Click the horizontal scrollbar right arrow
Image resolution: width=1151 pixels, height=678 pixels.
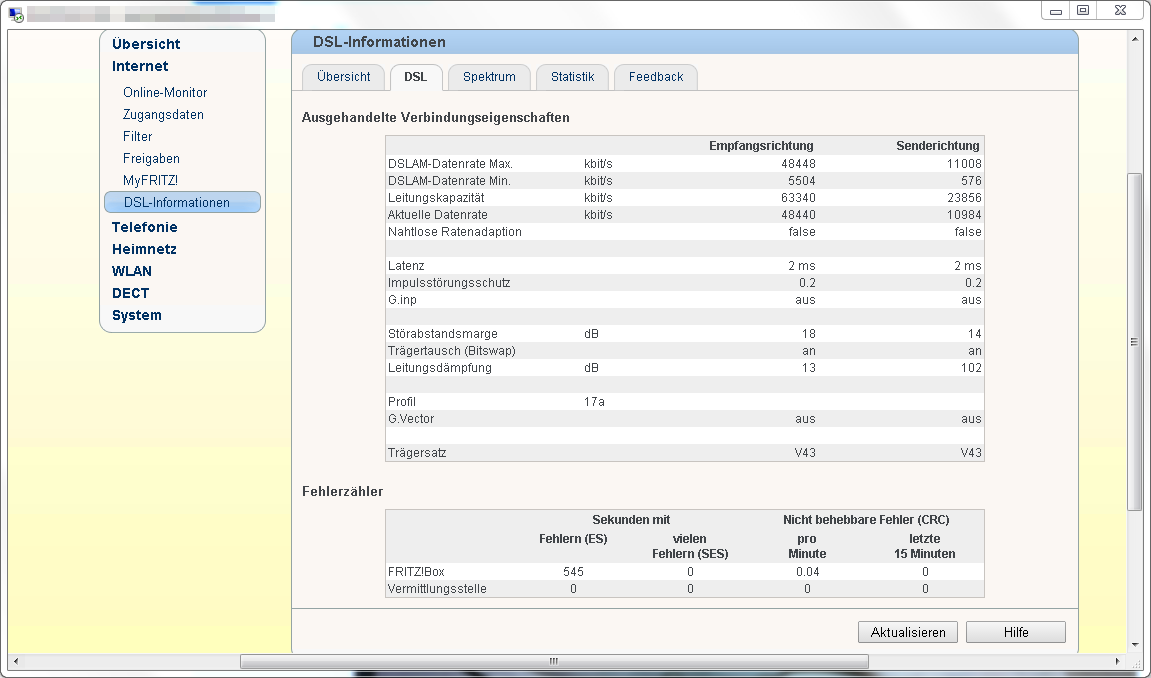pyautogui.click(x=1119, y=661)
